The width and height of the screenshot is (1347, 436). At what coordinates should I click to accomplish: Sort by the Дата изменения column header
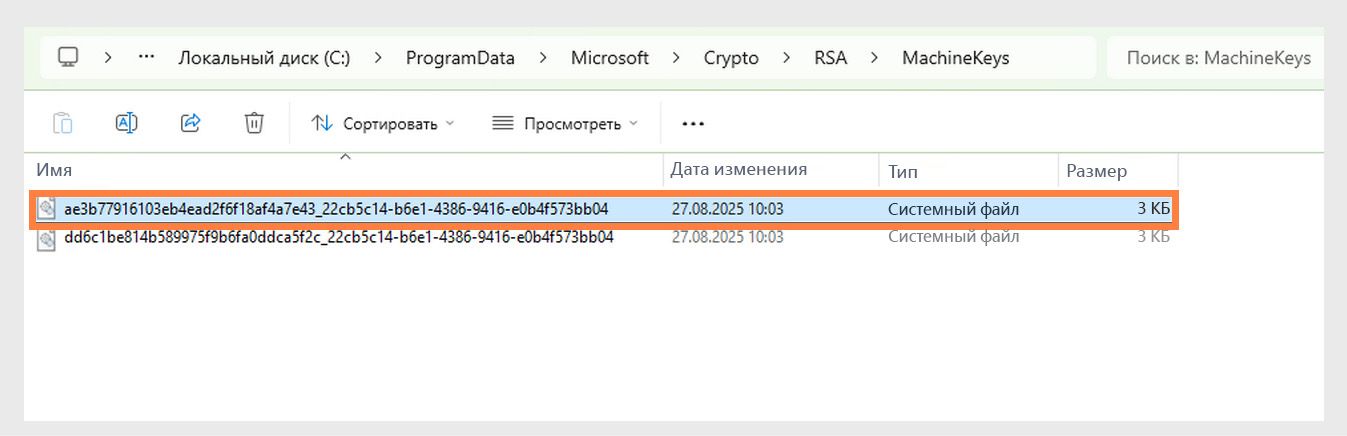click(x=738, y=169)
